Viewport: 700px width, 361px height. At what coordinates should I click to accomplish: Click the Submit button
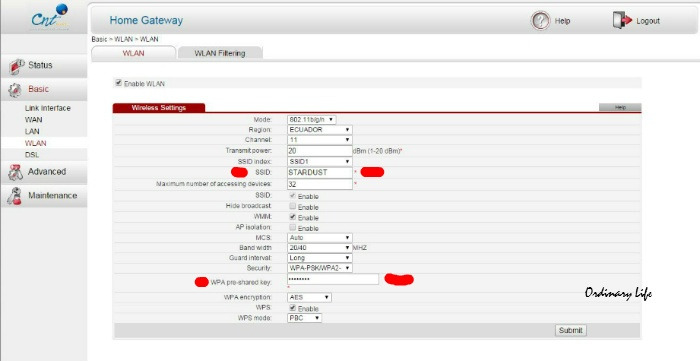click(571, 331)
